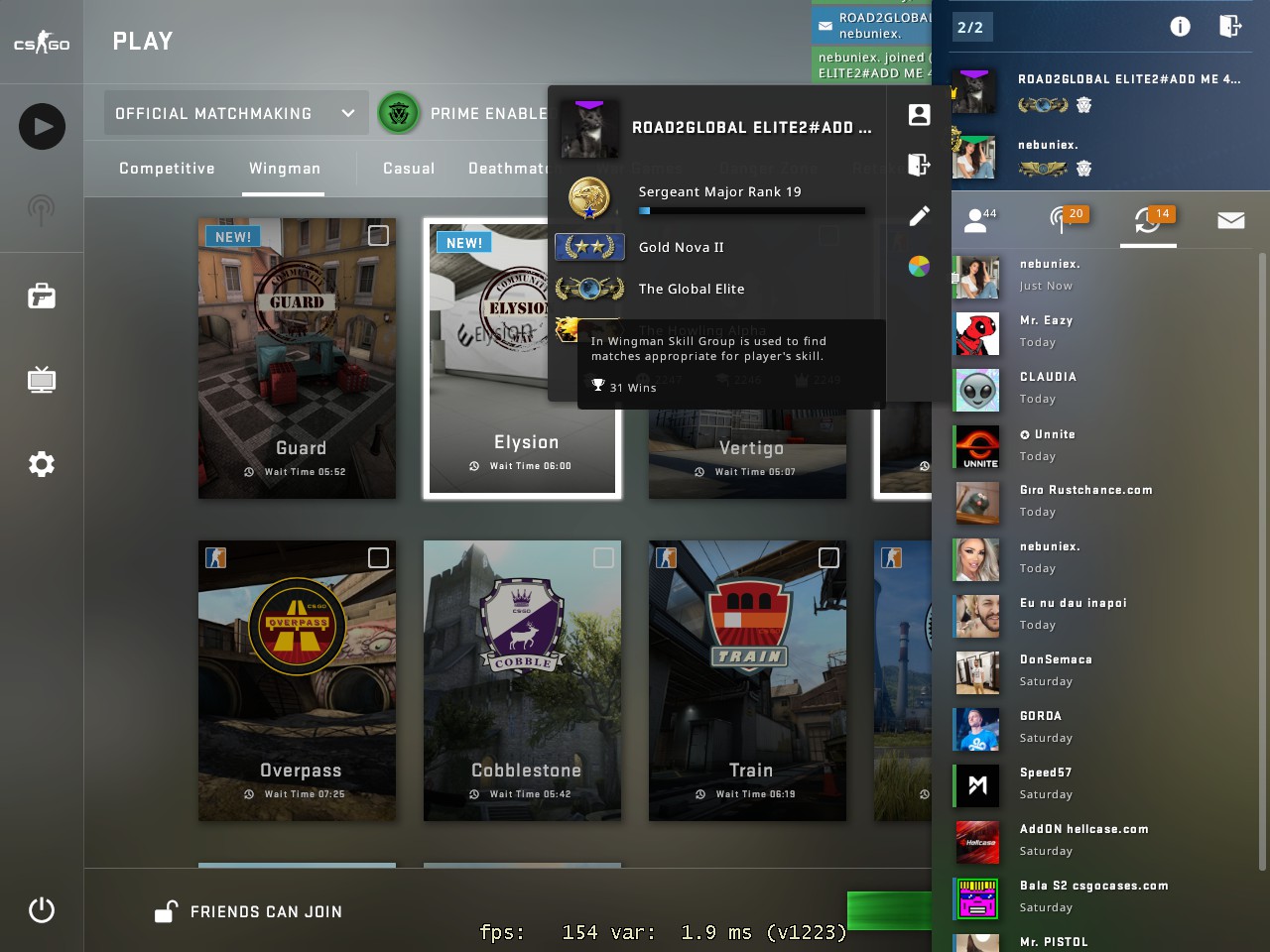The height and width of the screenshot is (952, 1270).
Task: Click the exit door icon in player popup
Action: click(x=919, y=165)
